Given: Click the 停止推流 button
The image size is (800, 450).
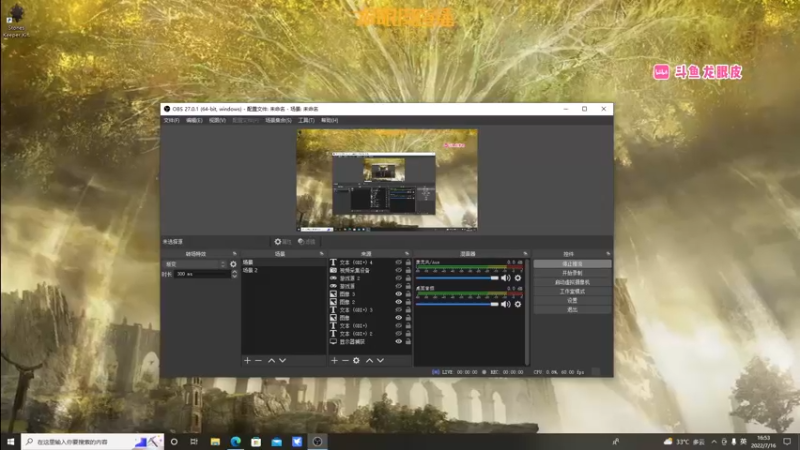Looking at the screenshot, I should pyautogui.click(x=572, y=264).
